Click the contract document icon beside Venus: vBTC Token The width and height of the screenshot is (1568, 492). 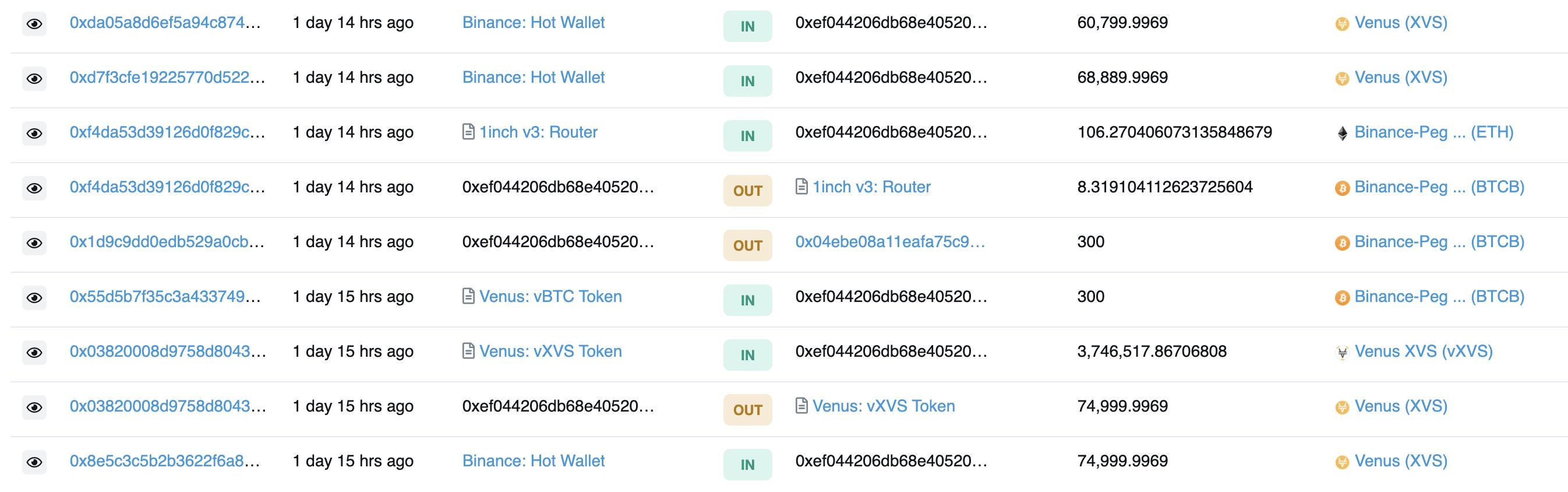point(468,297)
